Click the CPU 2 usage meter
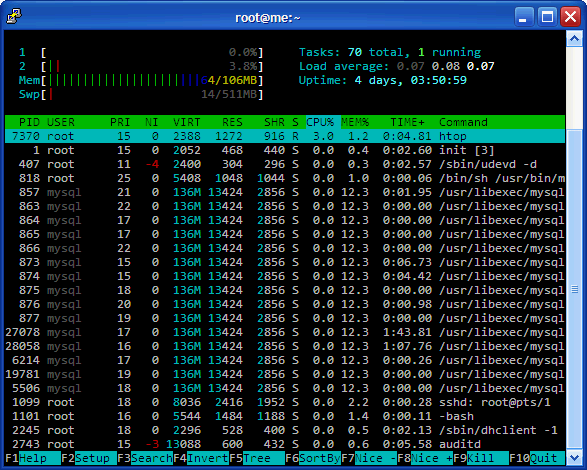The image size is (587, 470). pos(141,66)
